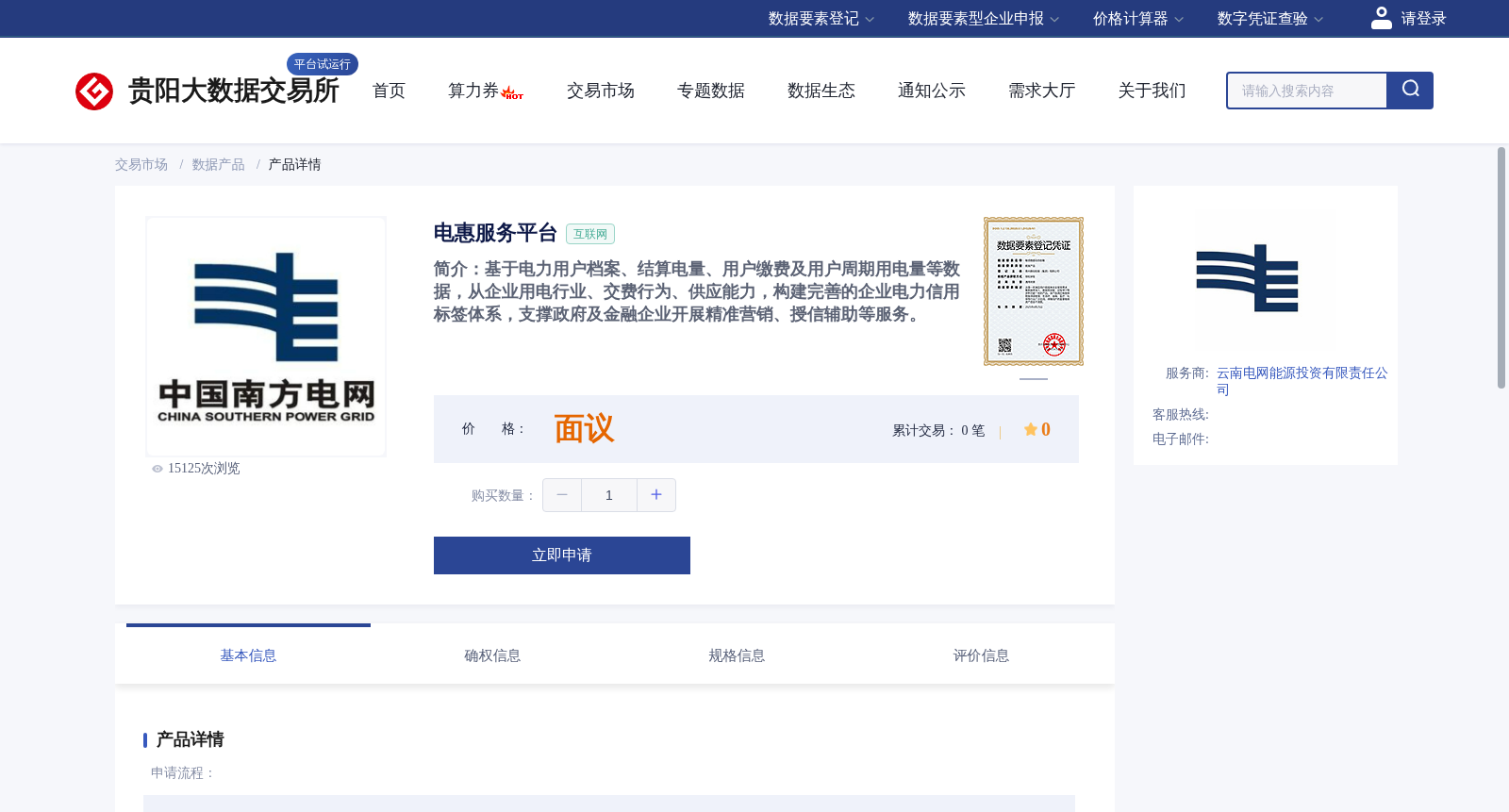Open 关于我们 navigation item
The height and width of the screenshot is (812, 1509).
click(1152, 91)
